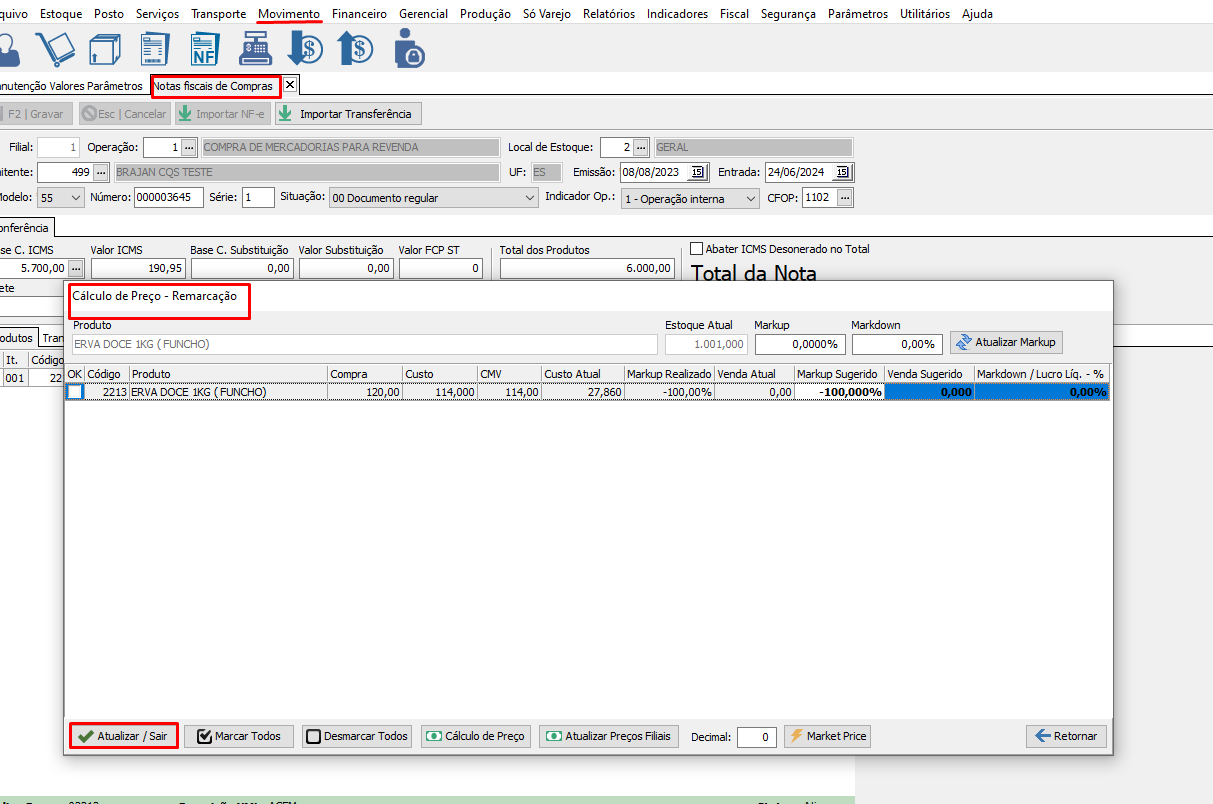Viewport: 1213px width, 804px height.
Task: Click the hand truck toolbar icon
Action: tap(55, 48)
